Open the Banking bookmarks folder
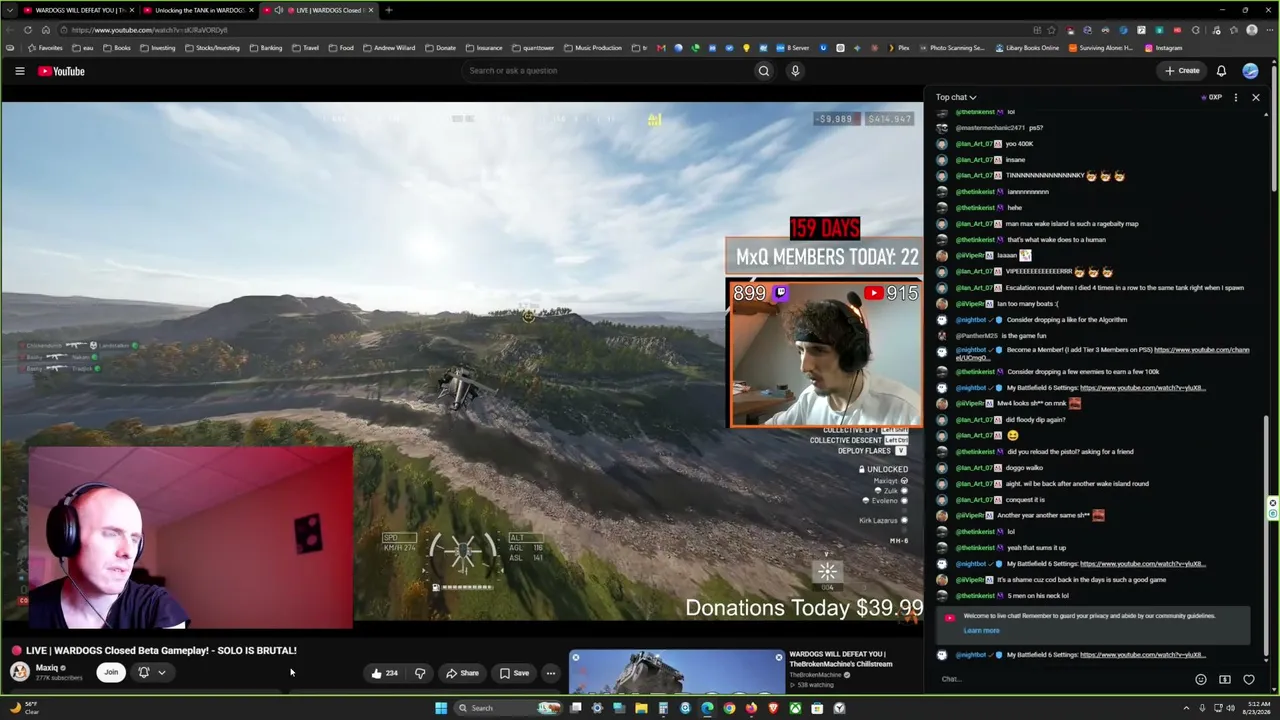This screenshot has height=720, width=1280. [265, 48]
